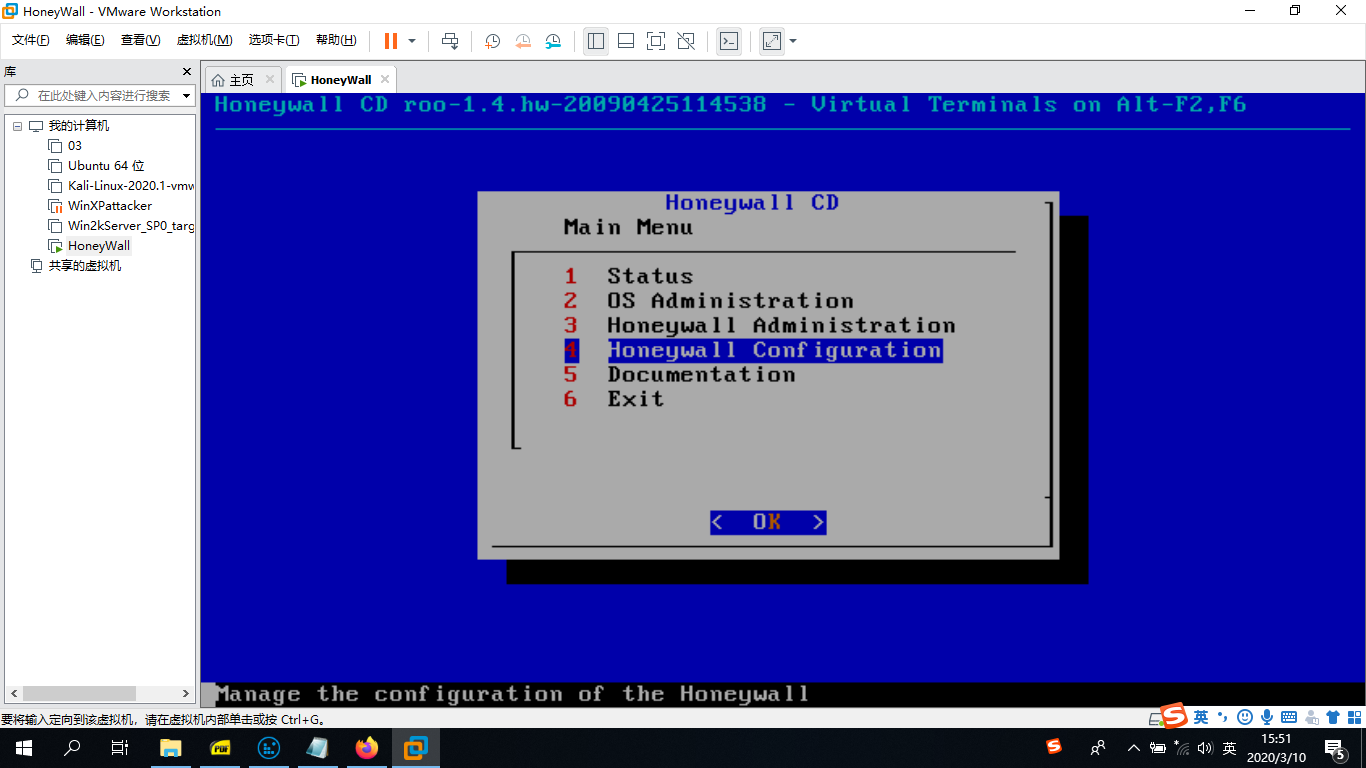Enter full screen mode
This screenshot has height=768, width=1366.
click(x=656, y=41)
